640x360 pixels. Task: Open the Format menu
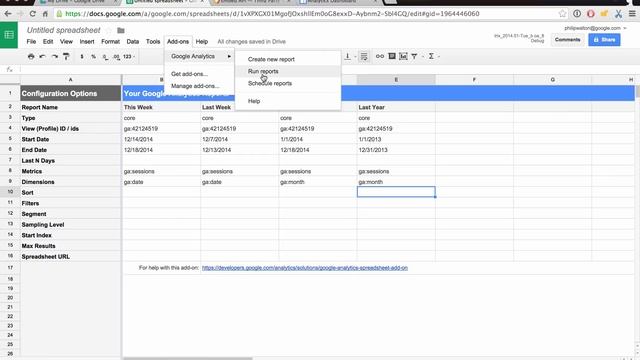111,42
